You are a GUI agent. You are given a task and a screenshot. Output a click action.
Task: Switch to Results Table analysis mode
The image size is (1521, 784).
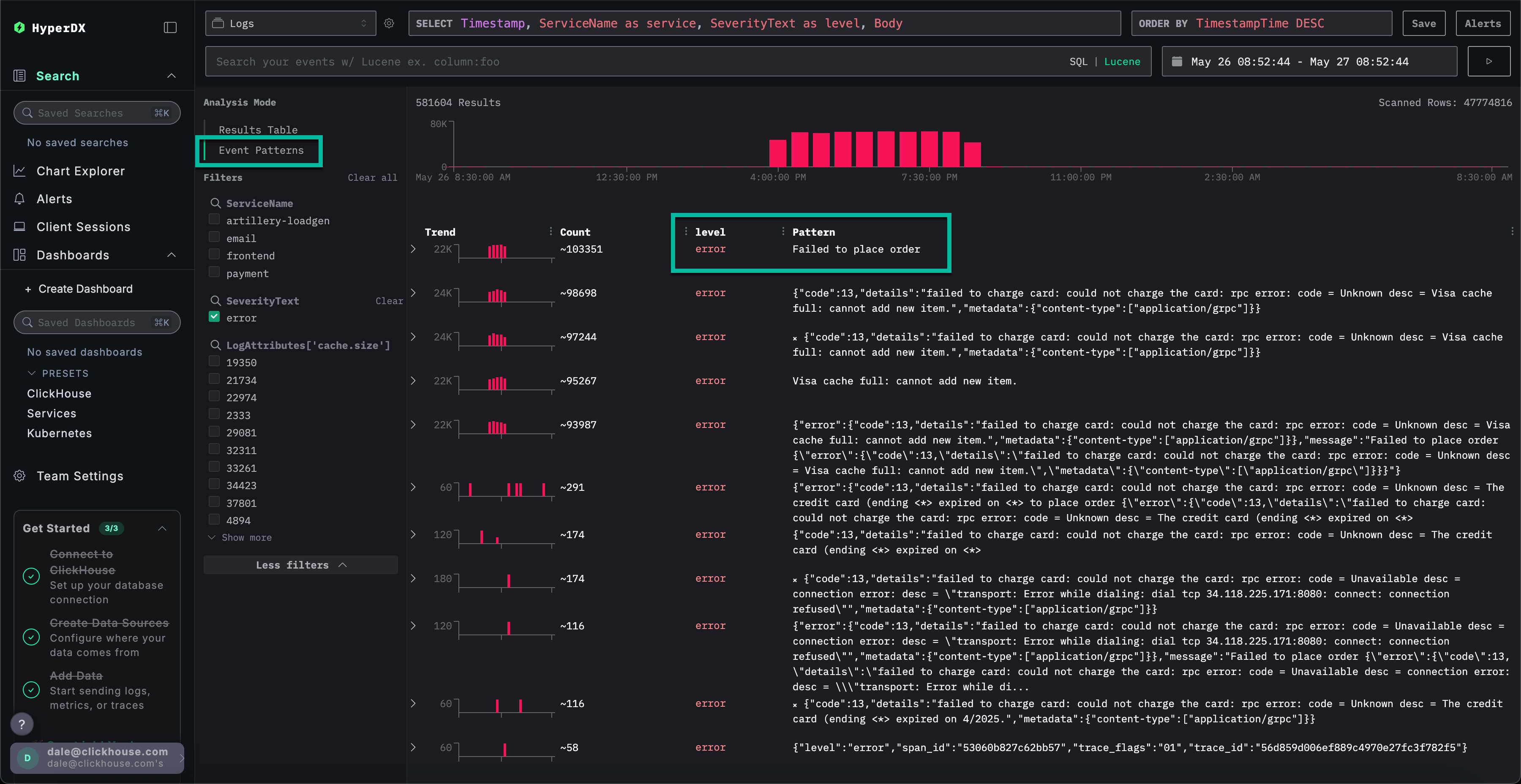tap(258, 130)
